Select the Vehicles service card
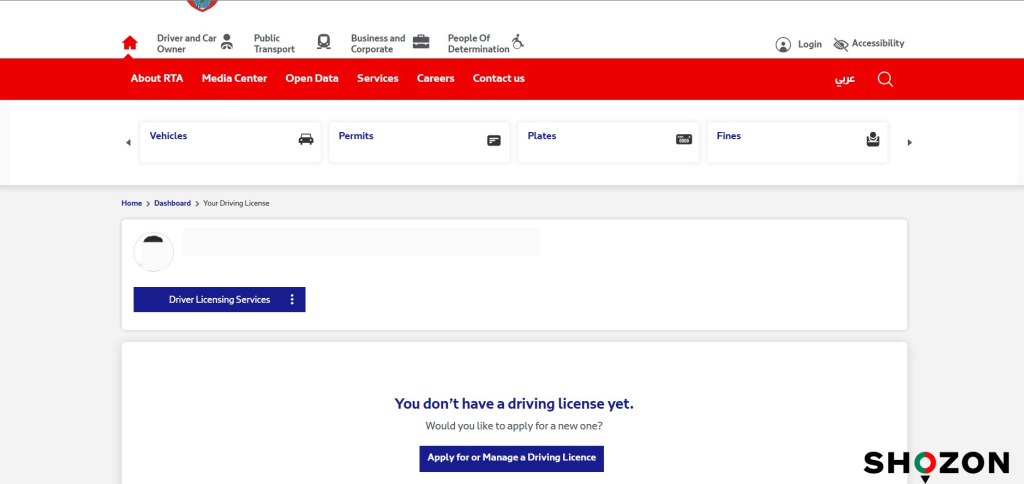Viewport: 1024px width, 484px height. (x=231, y=142)
